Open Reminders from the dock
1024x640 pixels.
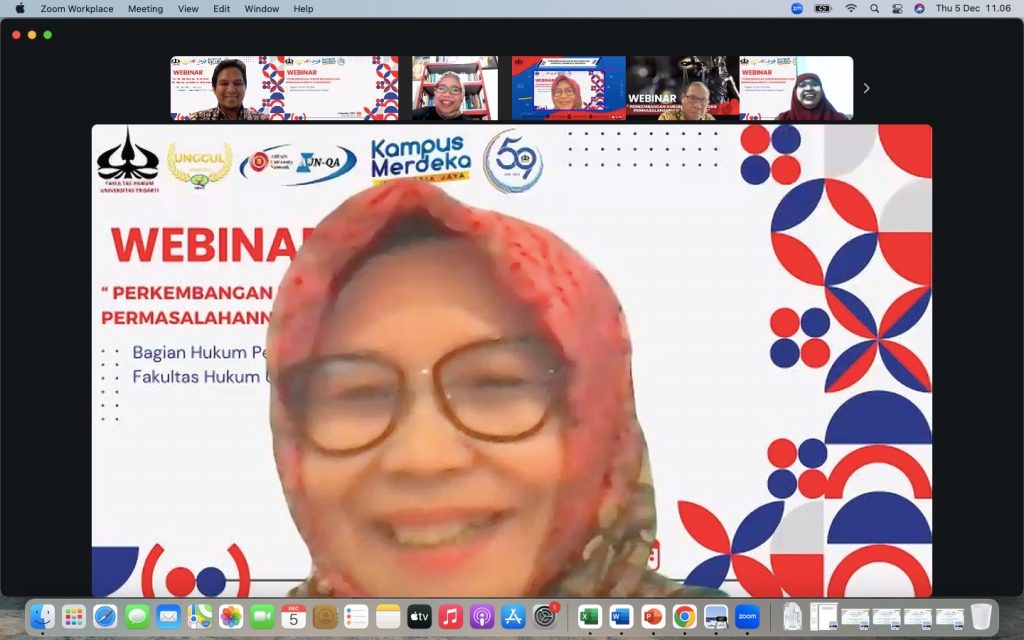pyautogui.click(x=357, y=616)
